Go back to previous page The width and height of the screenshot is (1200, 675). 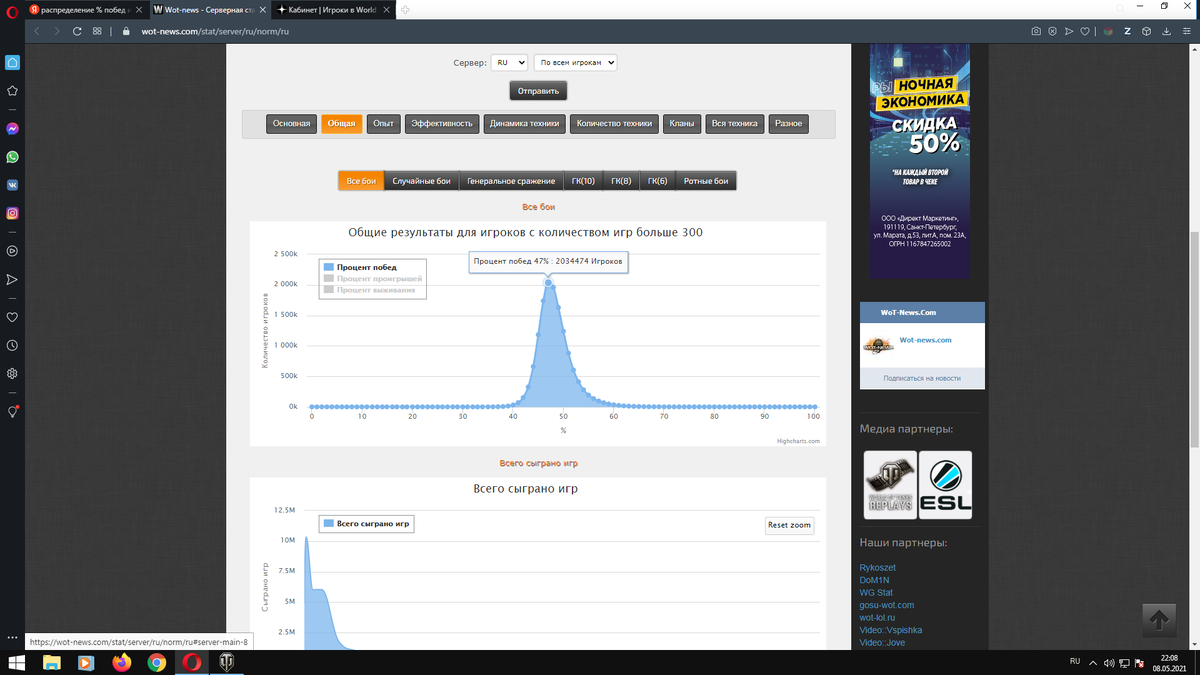37,31
